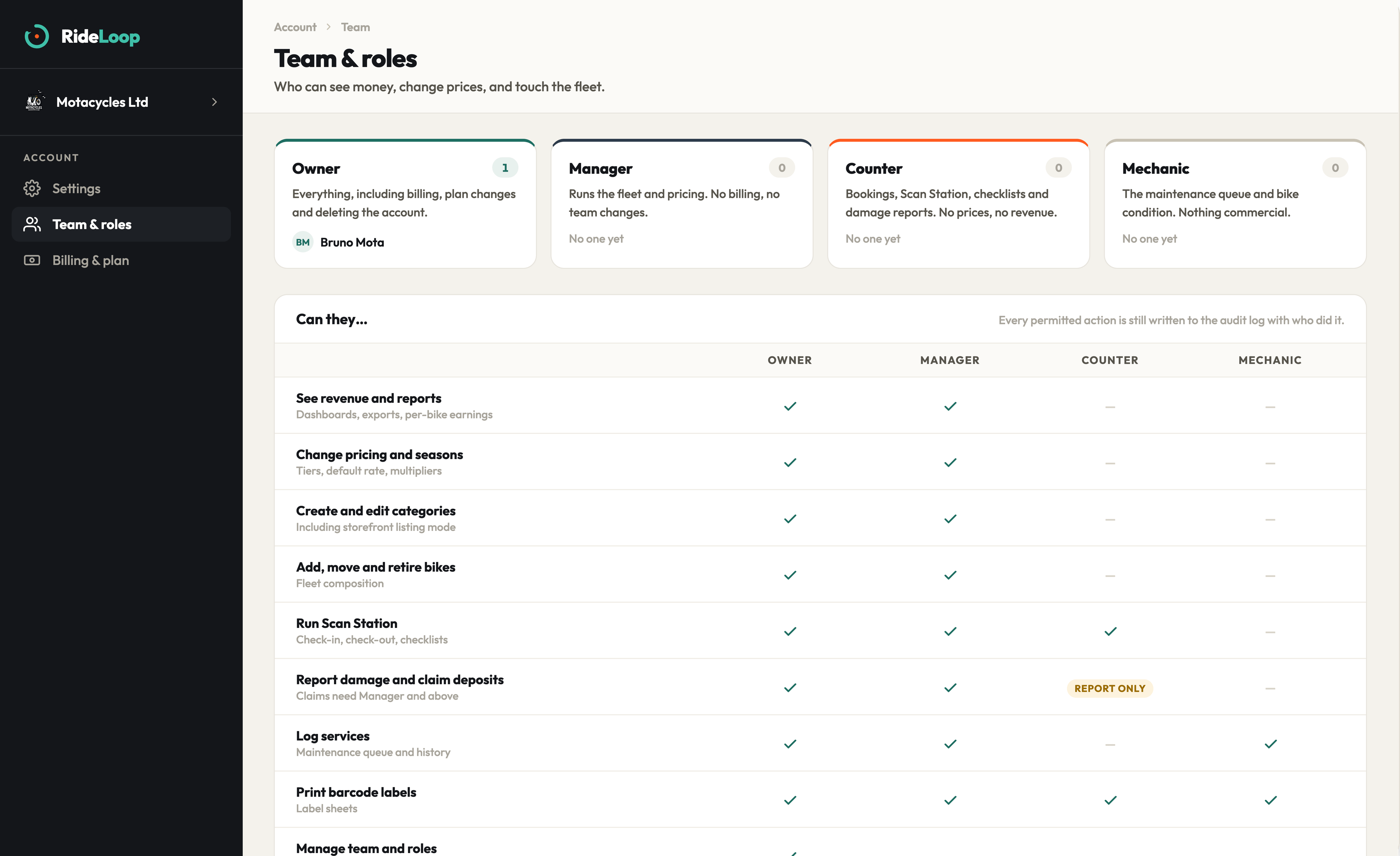Image resolution: width=1400 pixels, height=856 pixels.
Task: Select the Run Scan Station row label
Action: (x=347, y=623)
